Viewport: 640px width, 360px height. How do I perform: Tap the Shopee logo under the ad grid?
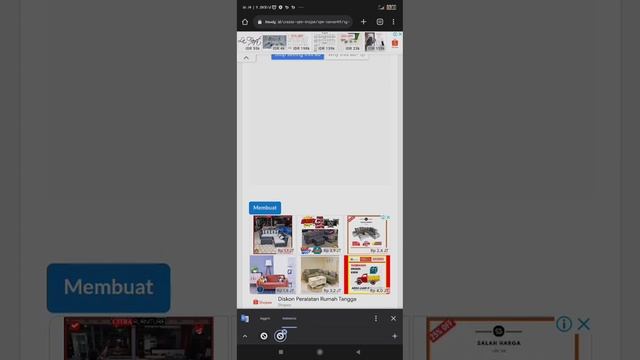pos(262,302)
